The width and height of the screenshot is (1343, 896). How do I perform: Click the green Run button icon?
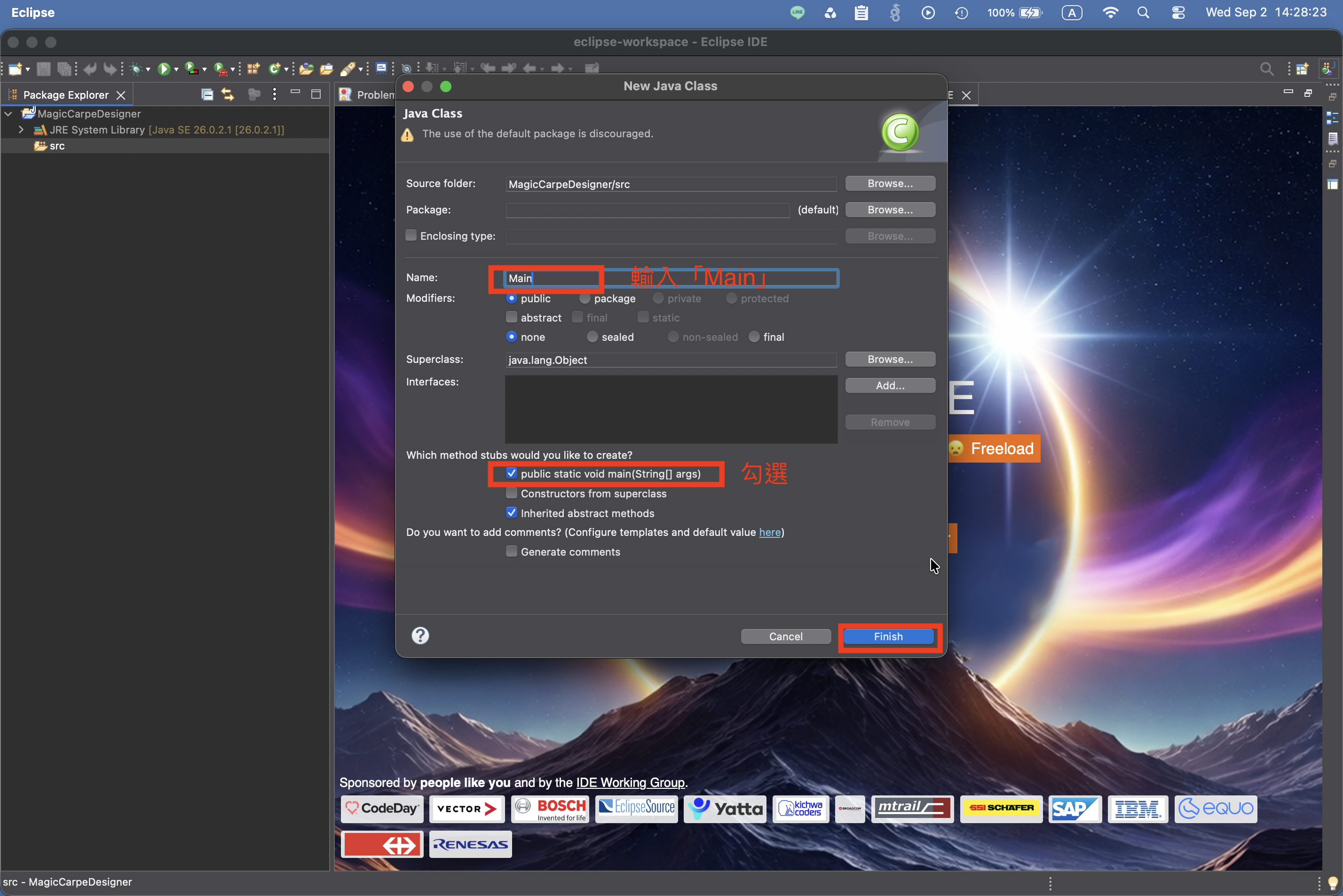tap(164, 69)
